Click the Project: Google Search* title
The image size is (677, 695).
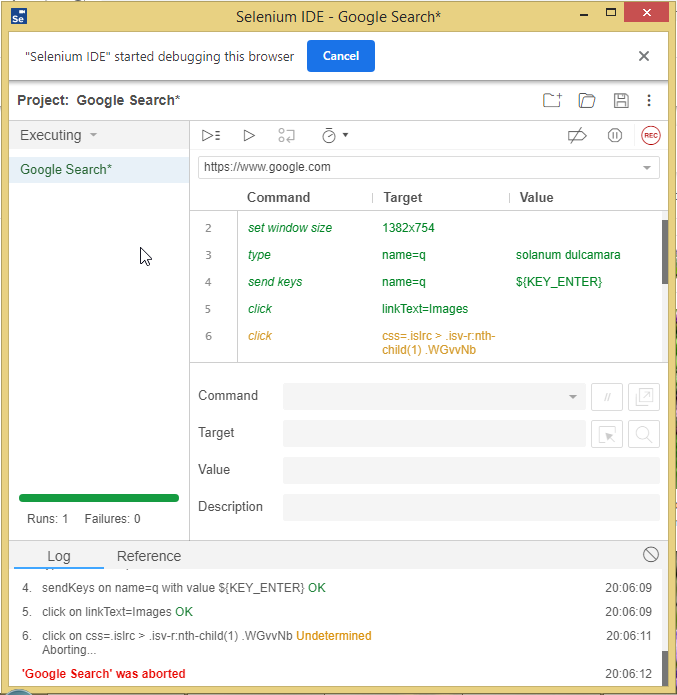[x=98, y=100]
